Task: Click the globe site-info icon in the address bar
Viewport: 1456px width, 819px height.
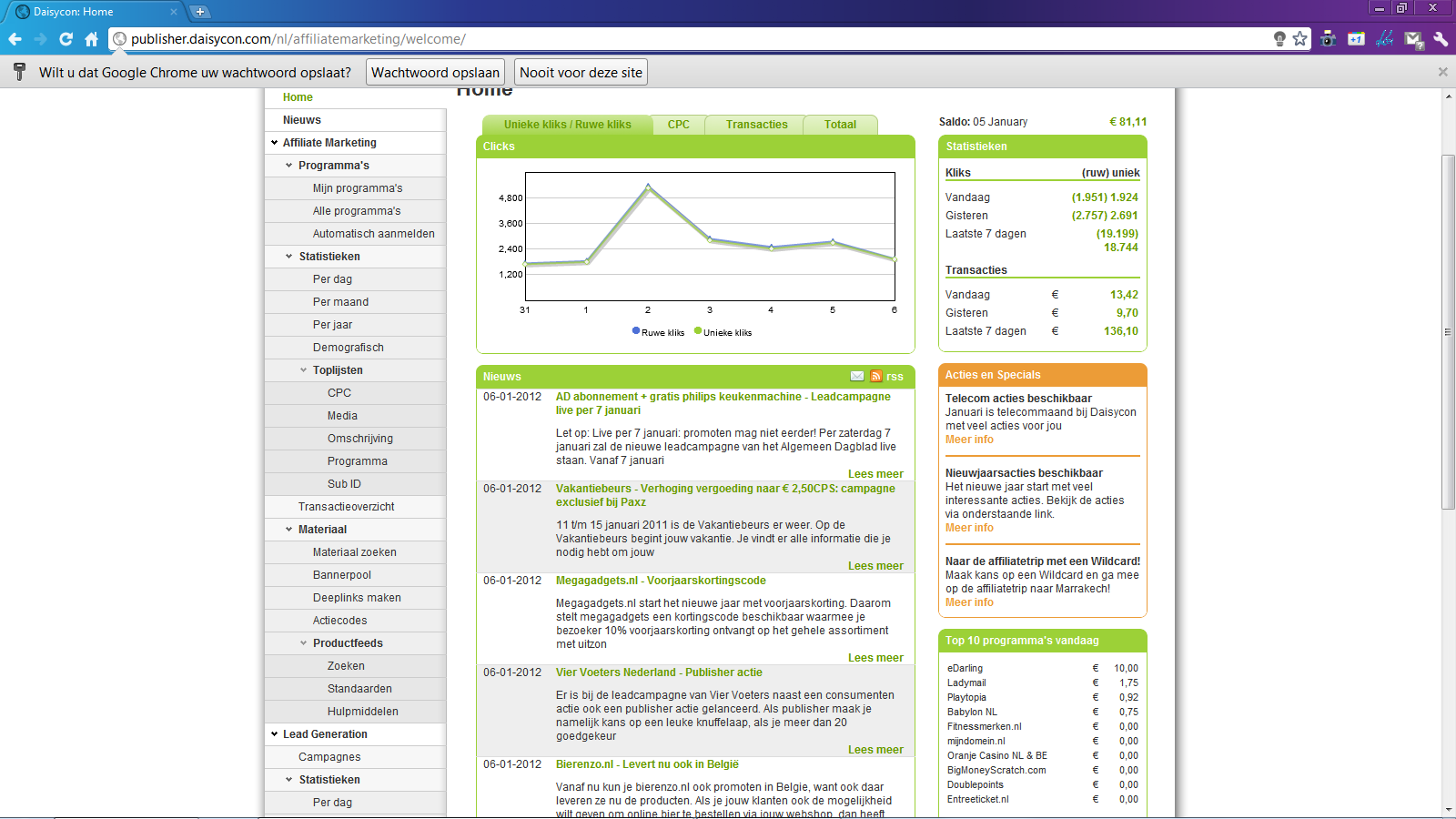Action: (119, 39)
